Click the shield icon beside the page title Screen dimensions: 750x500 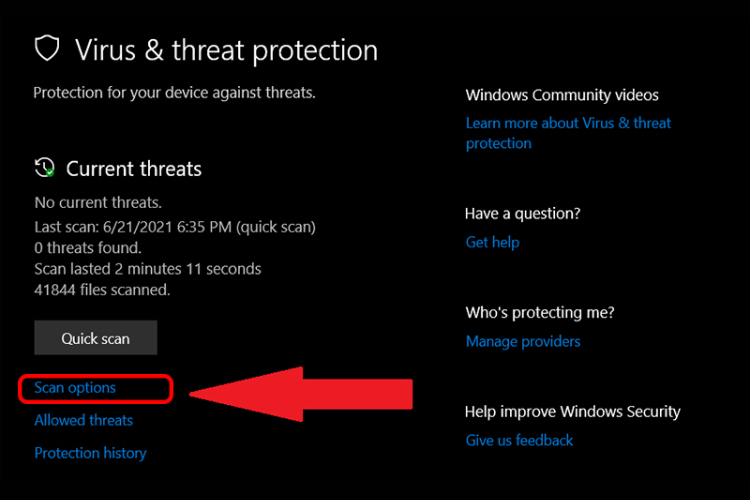(x=47, y=48)
